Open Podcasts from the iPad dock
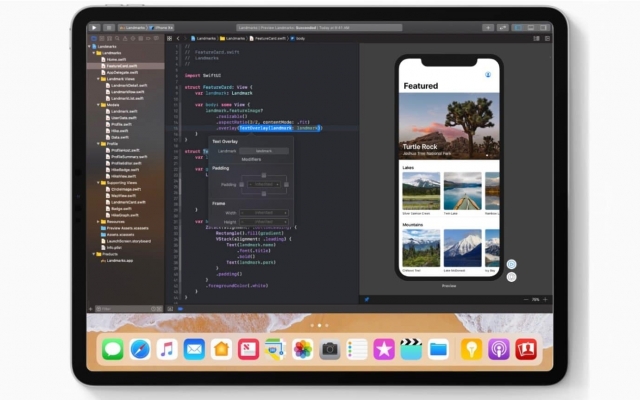 pos(499,349)
